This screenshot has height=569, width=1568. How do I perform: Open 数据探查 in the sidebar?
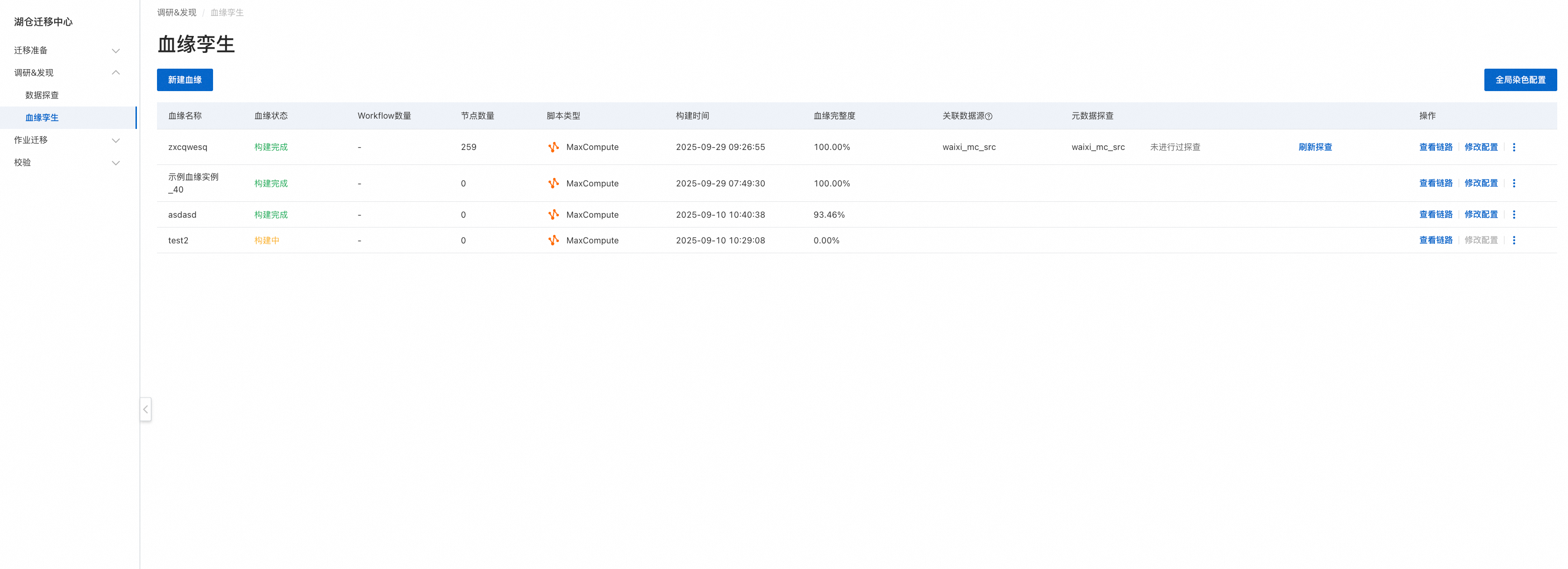coord(42,96)
